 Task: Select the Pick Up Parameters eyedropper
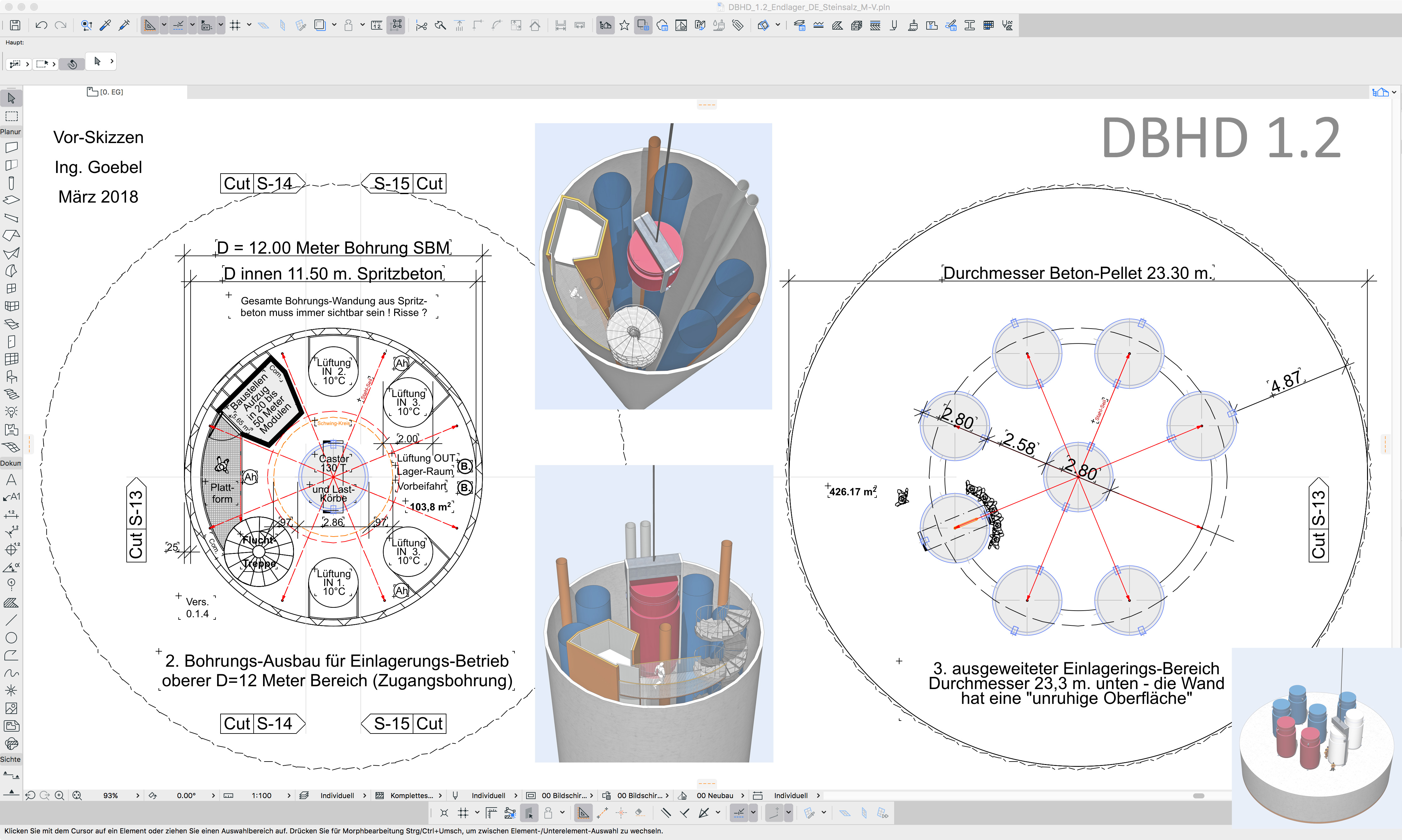105,25
